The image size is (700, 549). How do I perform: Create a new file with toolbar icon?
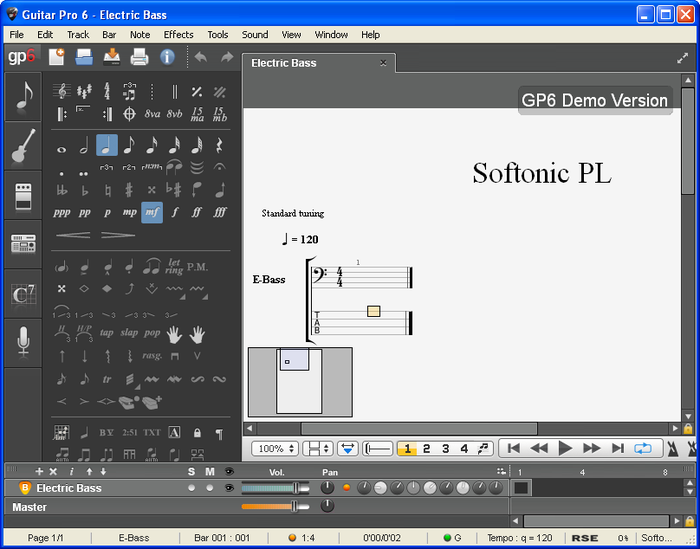coord(57,57)
